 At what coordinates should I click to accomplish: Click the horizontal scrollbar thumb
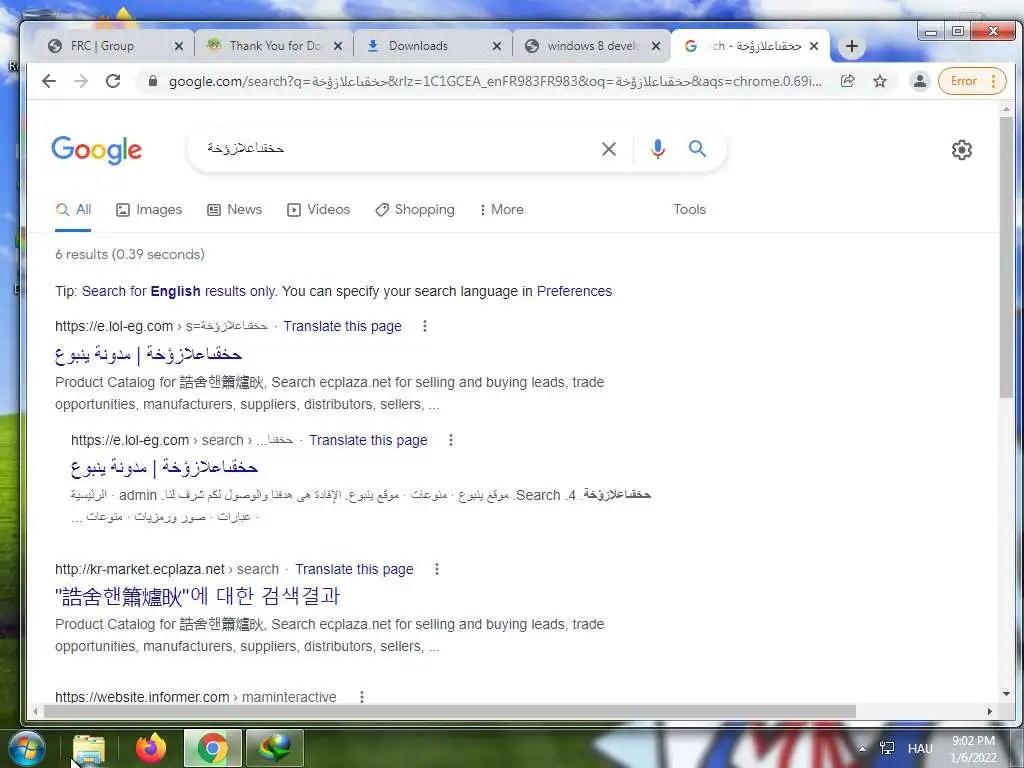449,711
